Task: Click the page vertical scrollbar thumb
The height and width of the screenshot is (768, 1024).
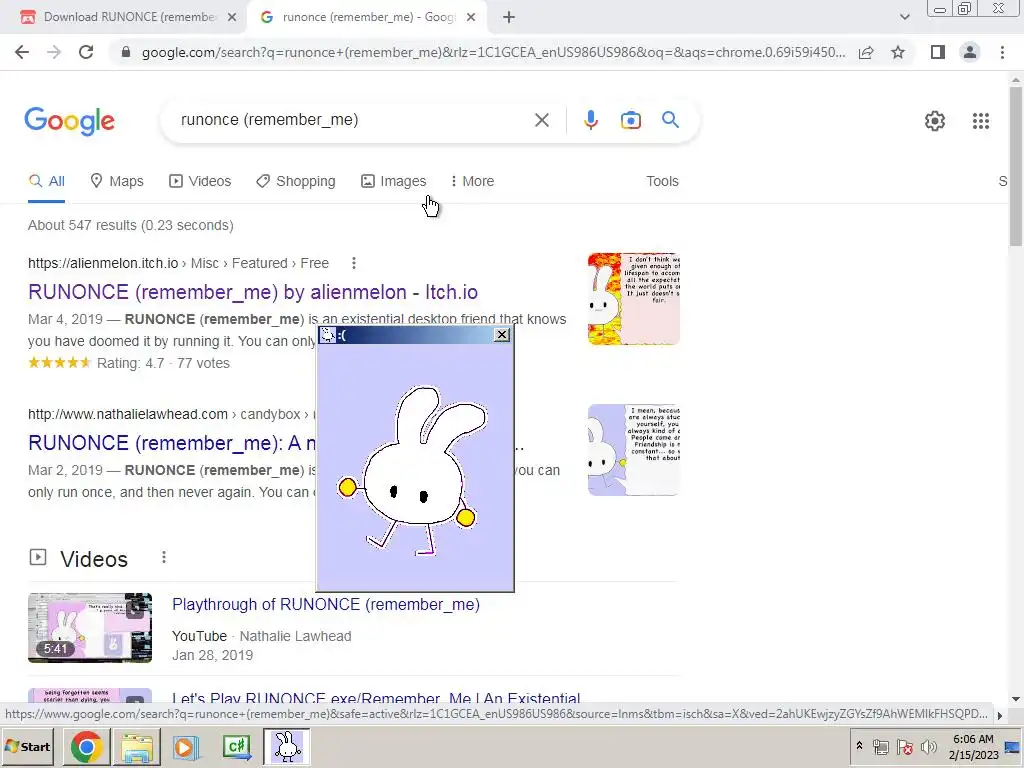Action: click(x=1016, y=167)
